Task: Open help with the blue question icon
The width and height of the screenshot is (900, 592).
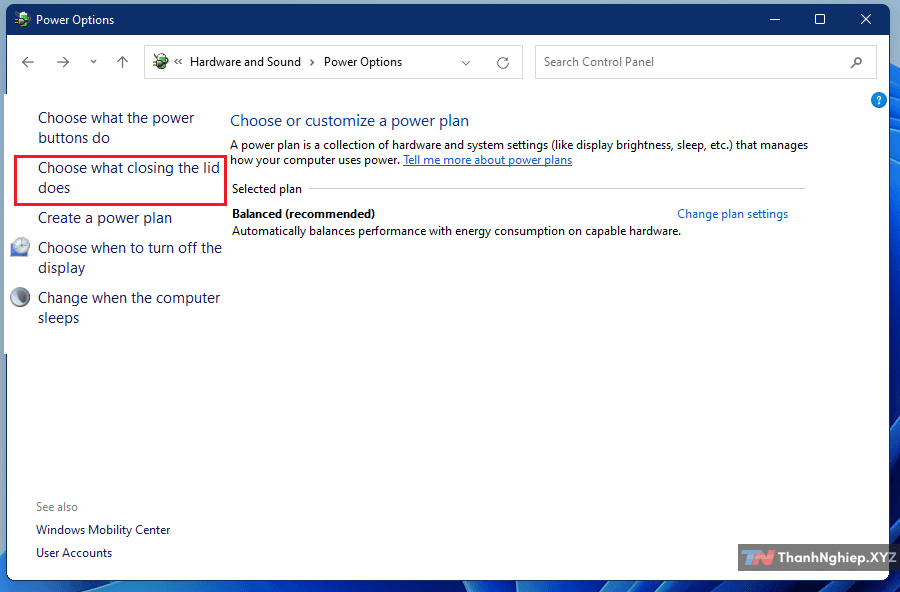Action: pyautogui.click(x=878, y=100)
